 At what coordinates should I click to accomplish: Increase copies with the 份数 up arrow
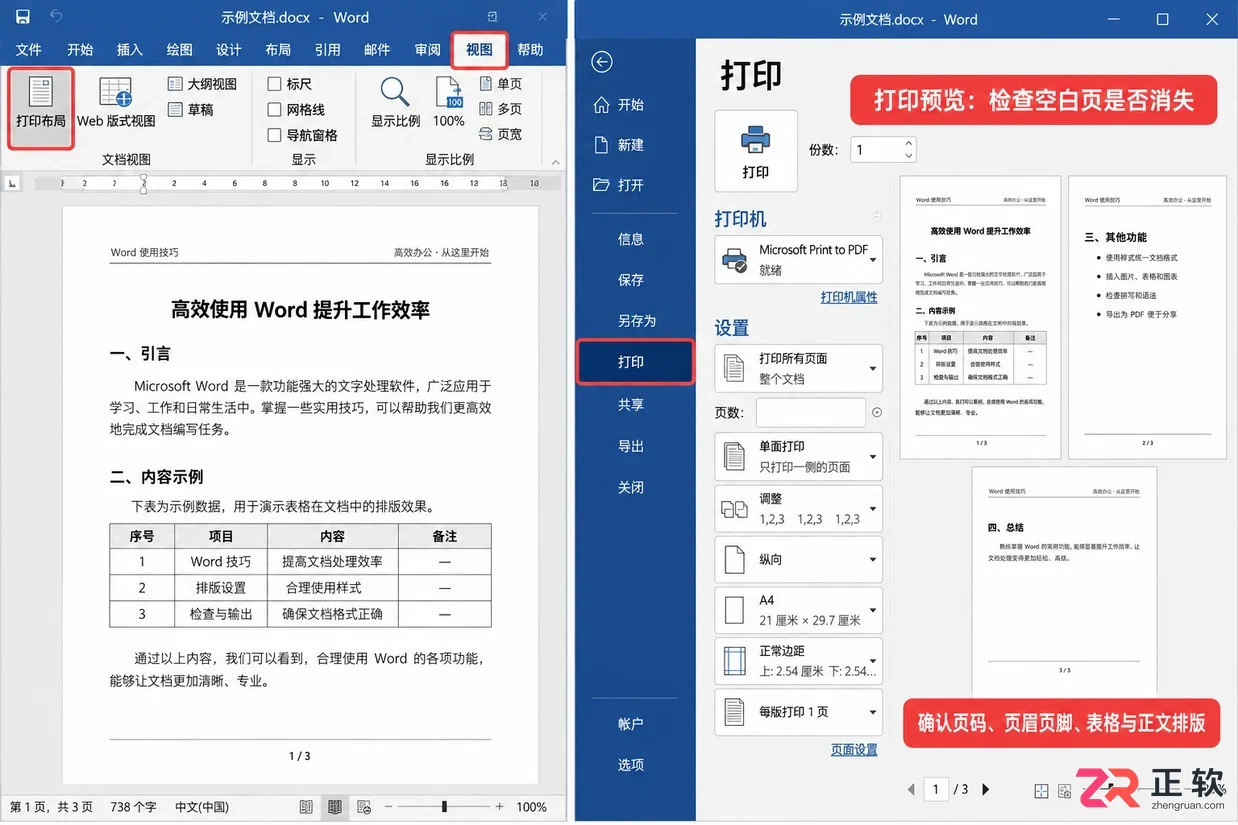[908, 144]
